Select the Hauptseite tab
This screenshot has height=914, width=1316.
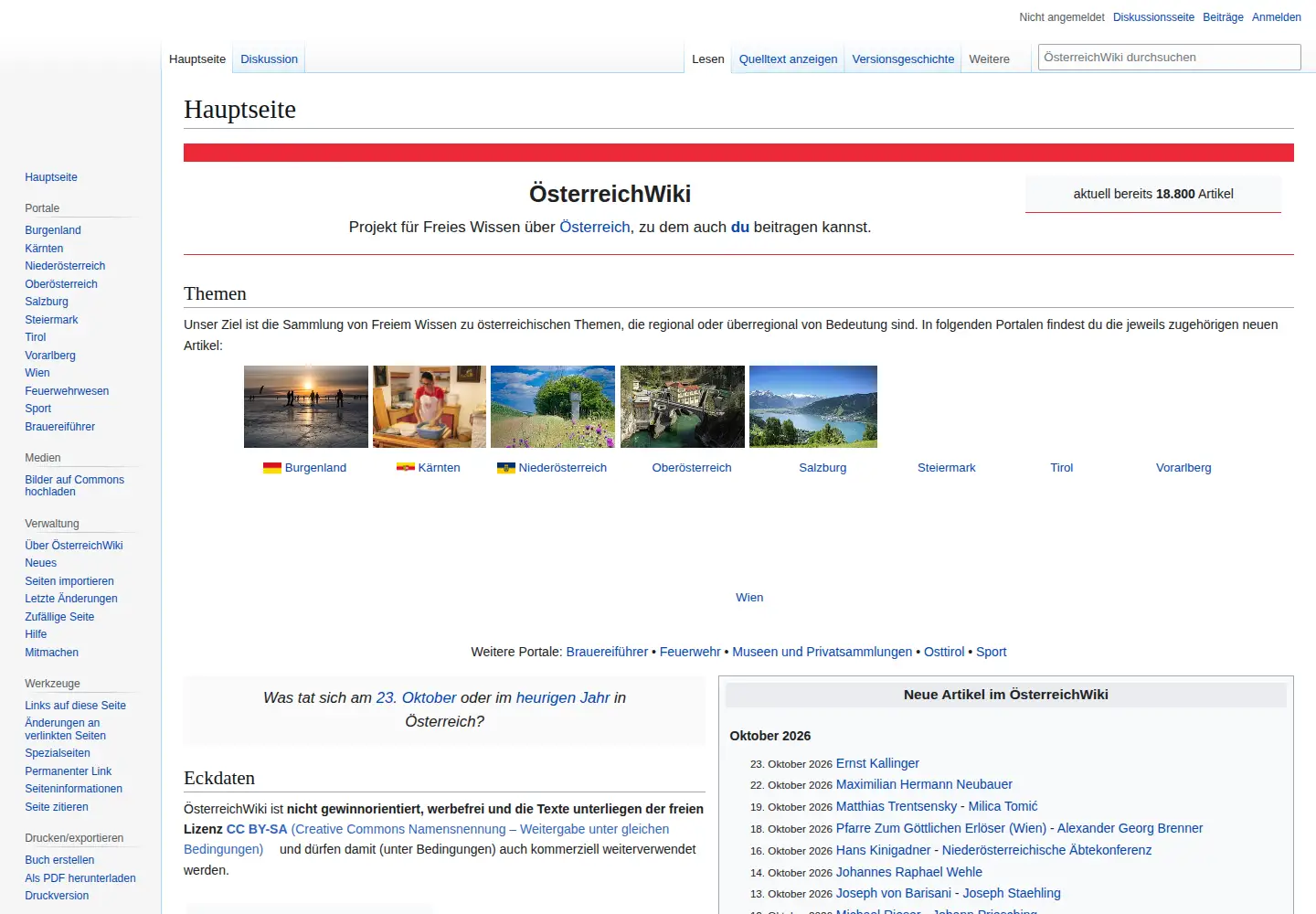197,59
